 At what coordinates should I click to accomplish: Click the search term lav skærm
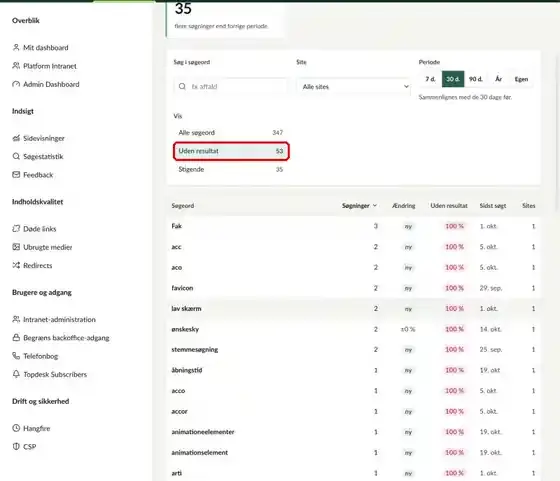click(x=186, y=309)
